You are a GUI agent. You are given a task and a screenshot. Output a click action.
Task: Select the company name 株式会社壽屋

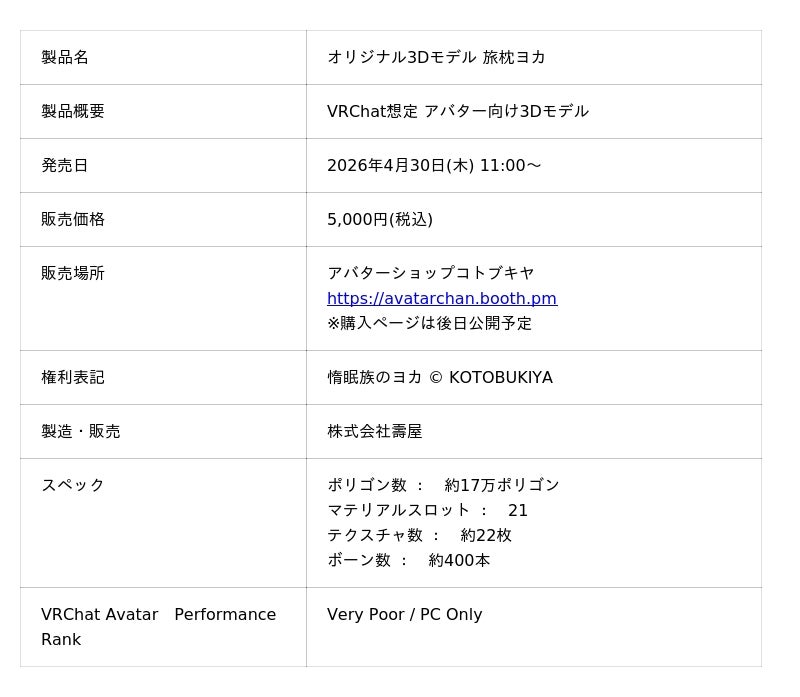click(374, 431)
